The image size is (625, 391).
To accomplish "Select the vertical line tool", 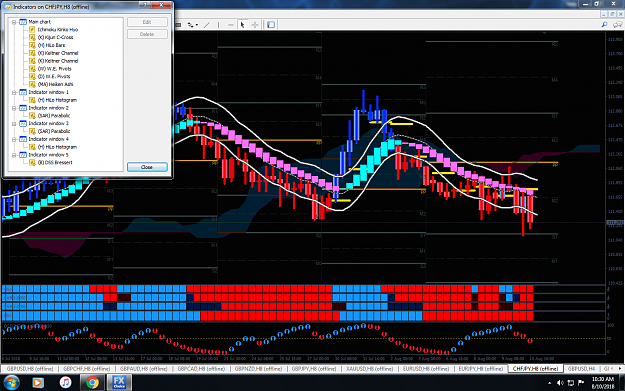I will point(218,25).
